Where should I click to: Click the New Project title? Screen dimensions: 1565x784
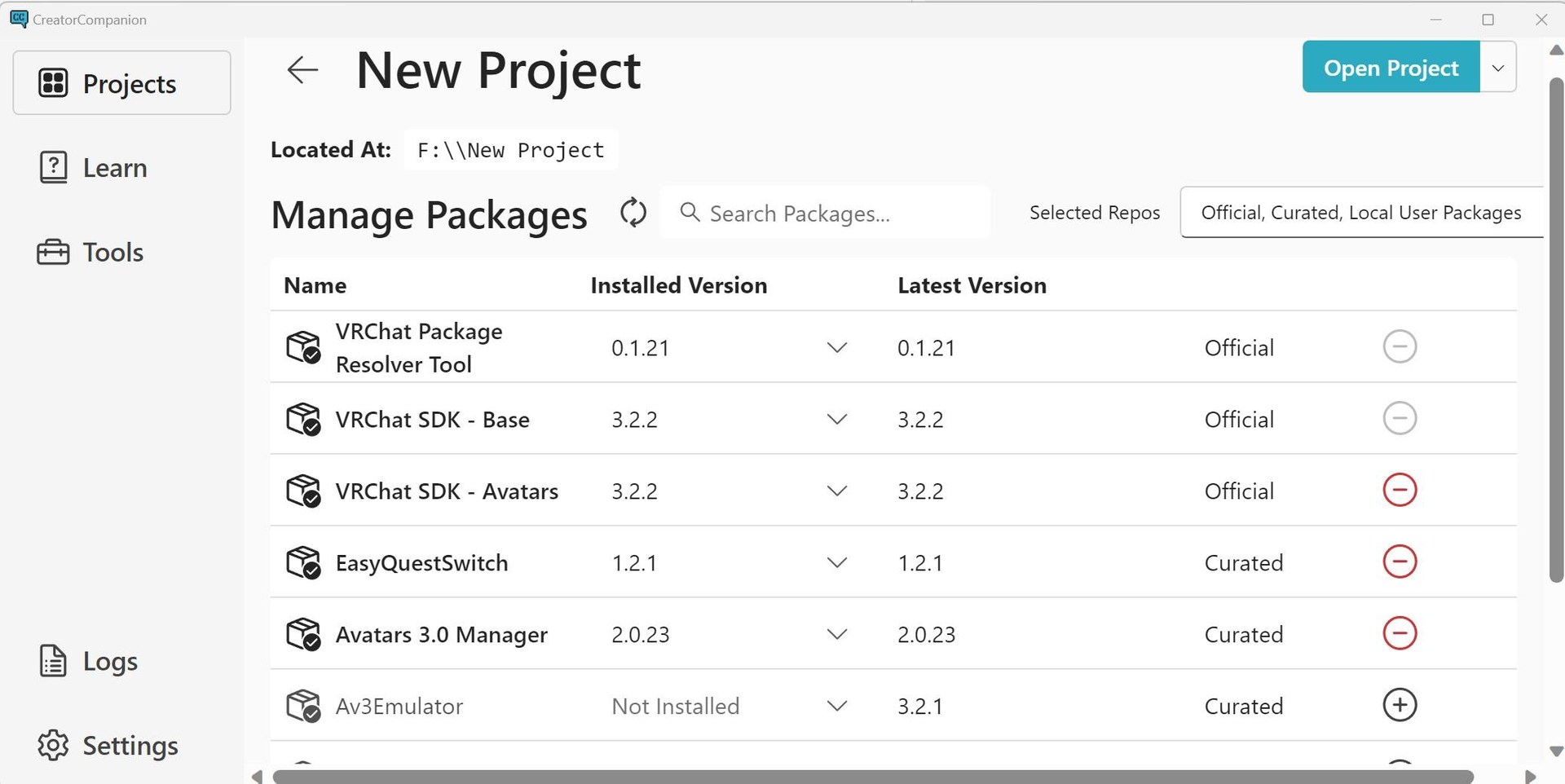[x=499, y=72]
